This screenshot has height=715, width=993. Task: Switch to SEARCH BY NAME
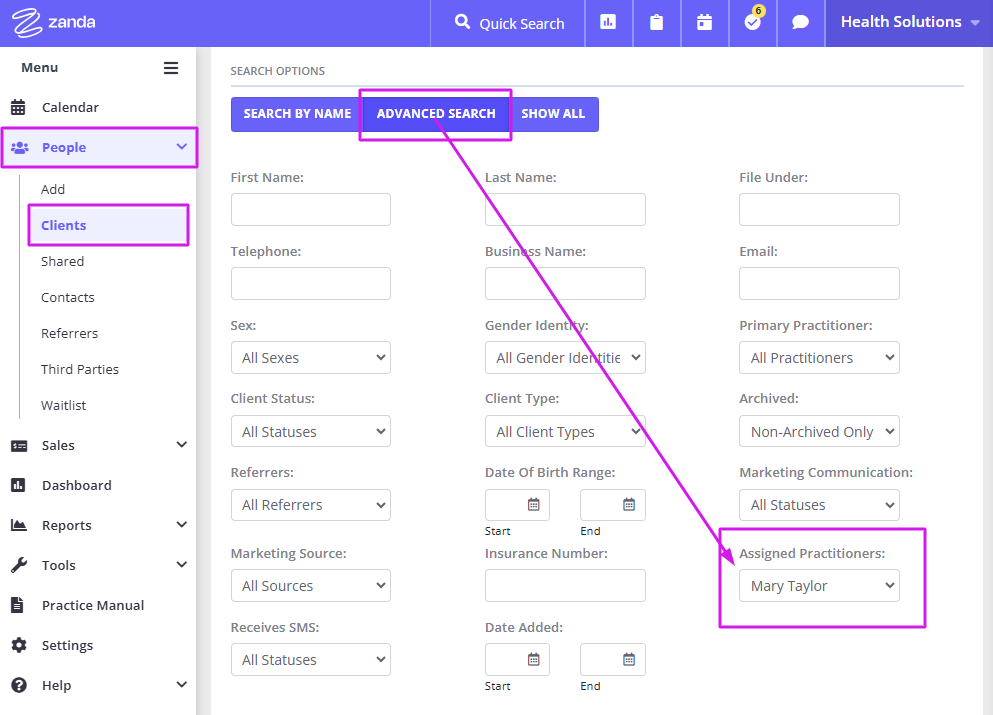tap(296, 114)
